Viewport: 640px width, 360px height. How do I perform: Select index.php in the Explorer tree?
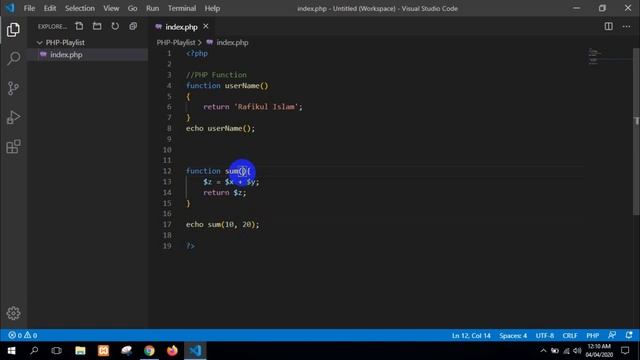coord(87,55)
